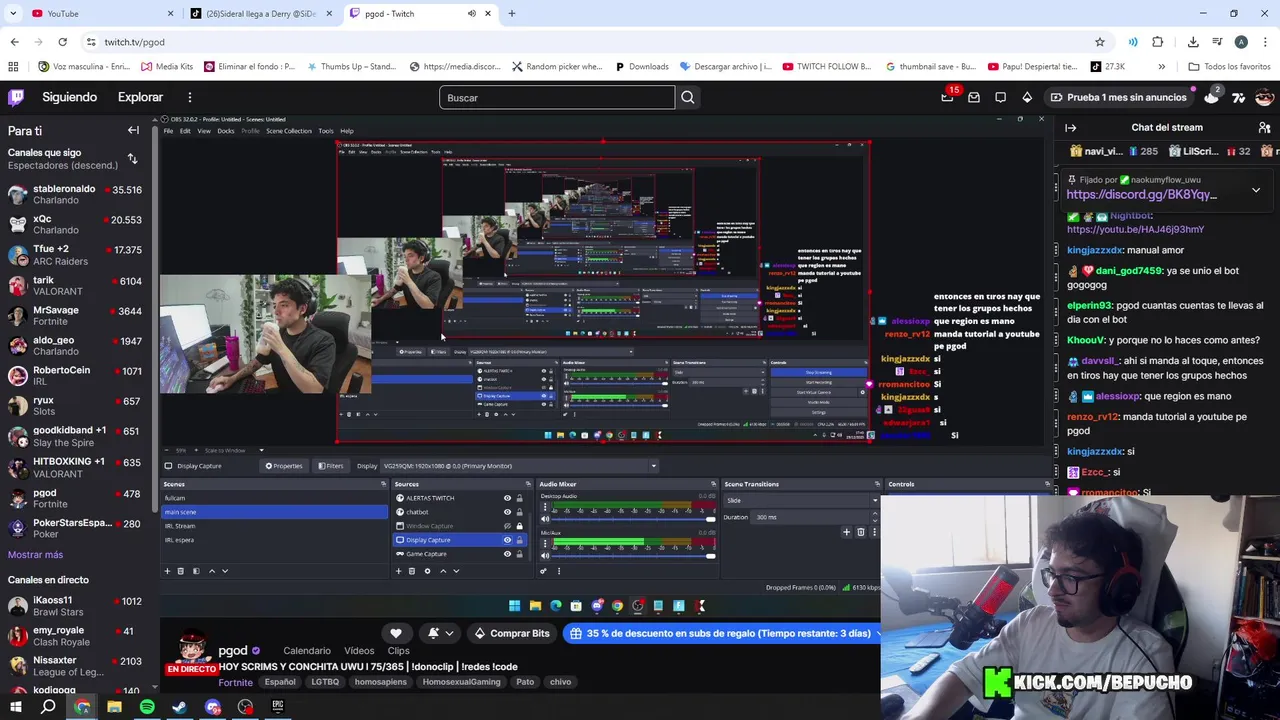Mute the Desktop Audio speaker icon

tap(545, 519)
